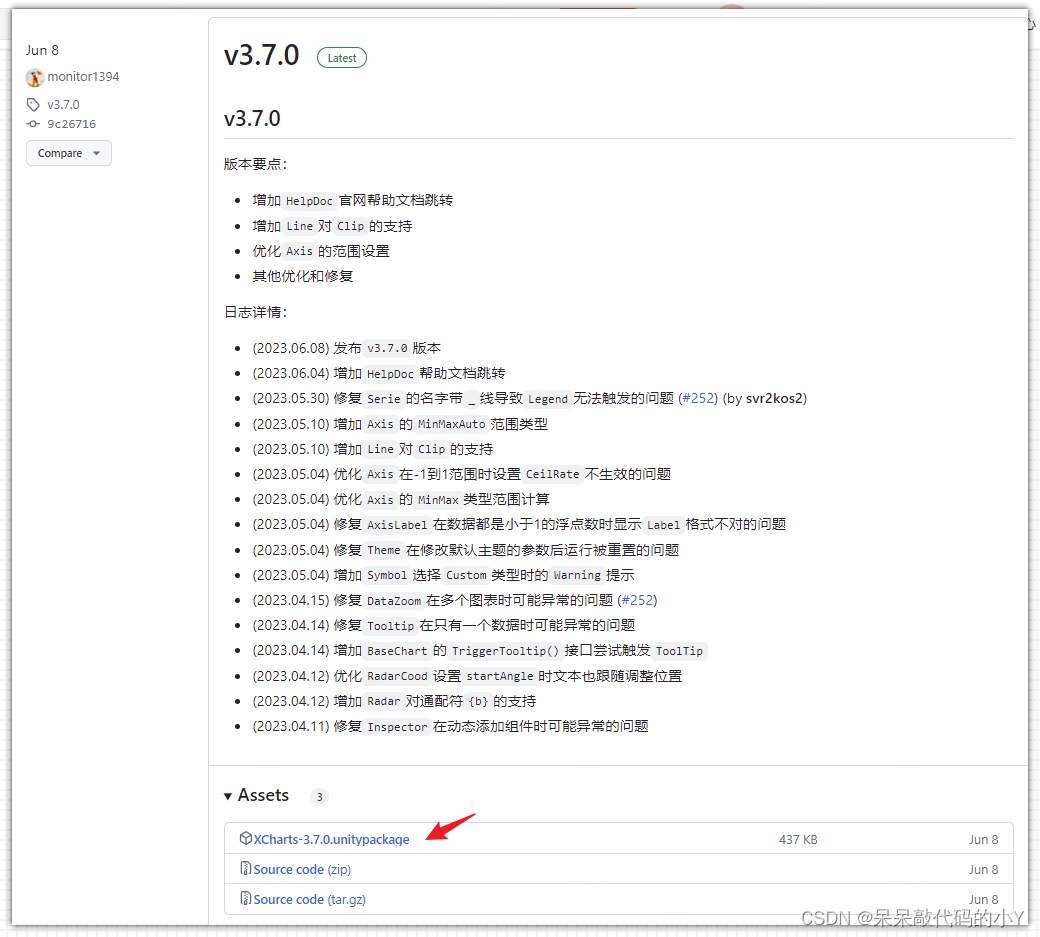The width and height of the screenshot is (1040, 937).
Task: Click the file icon for Source code (tar.gz)
Action: click(x=245, y=899)
